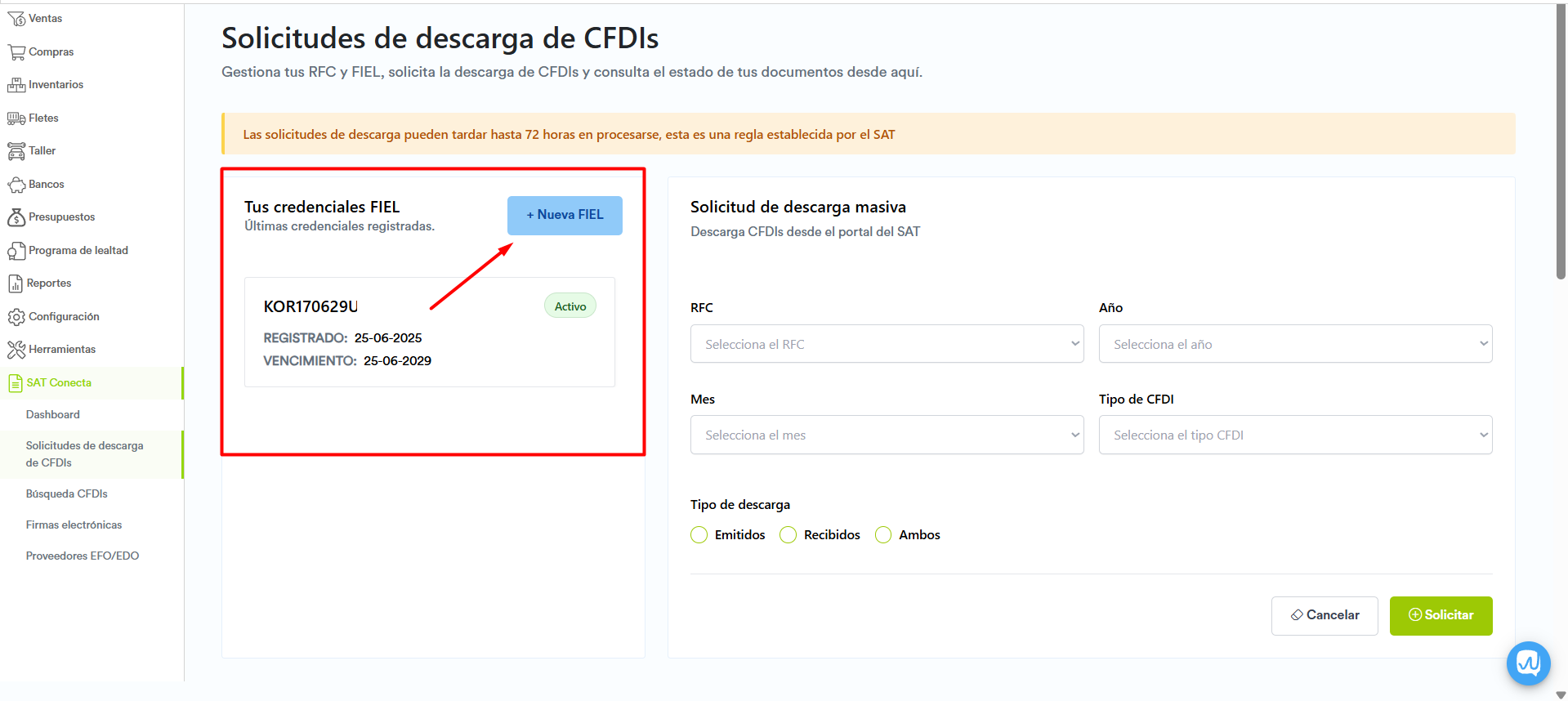Click the Configuración gear icon
This screenshot has height=701, width=1568.
pos(16,317)
